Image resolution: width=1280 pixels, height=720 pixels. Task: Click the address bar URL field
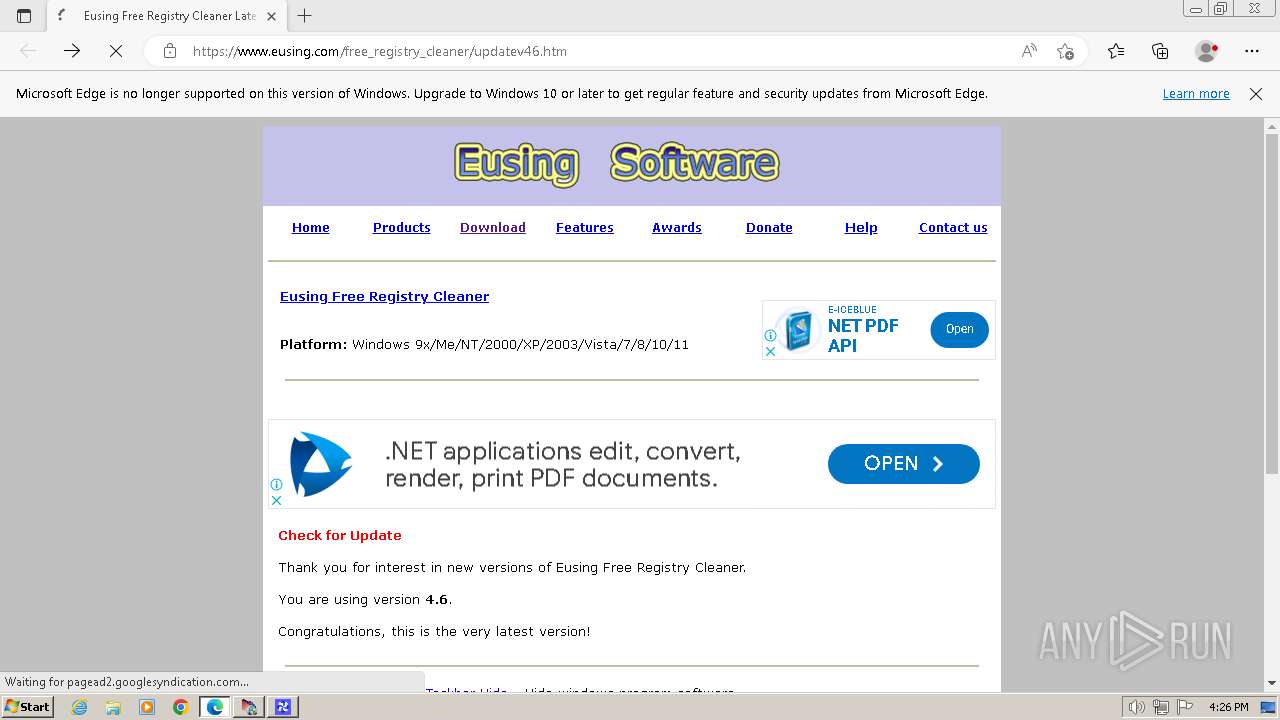click(600, 51)
